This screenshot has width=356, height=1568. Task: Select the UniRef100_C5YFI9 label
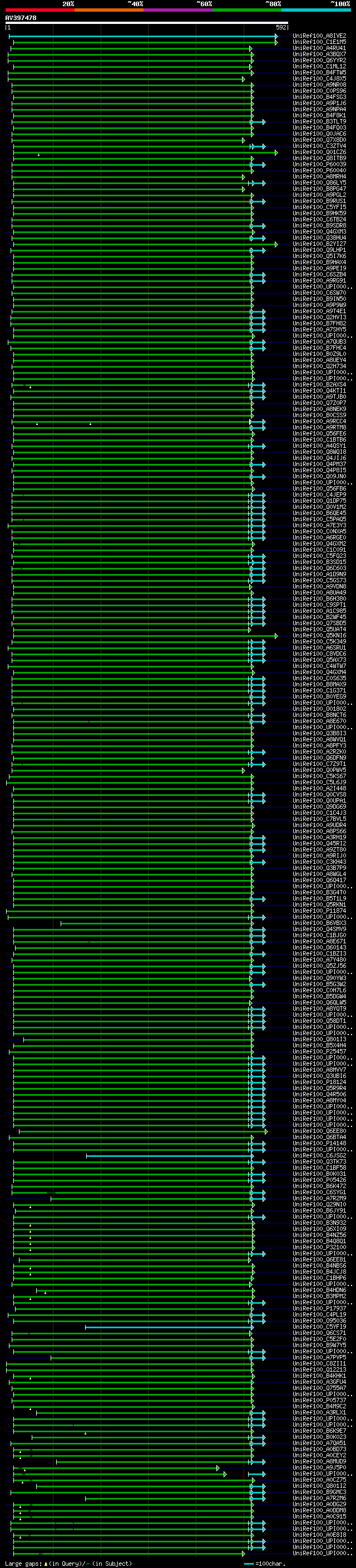pos(319,1327)
